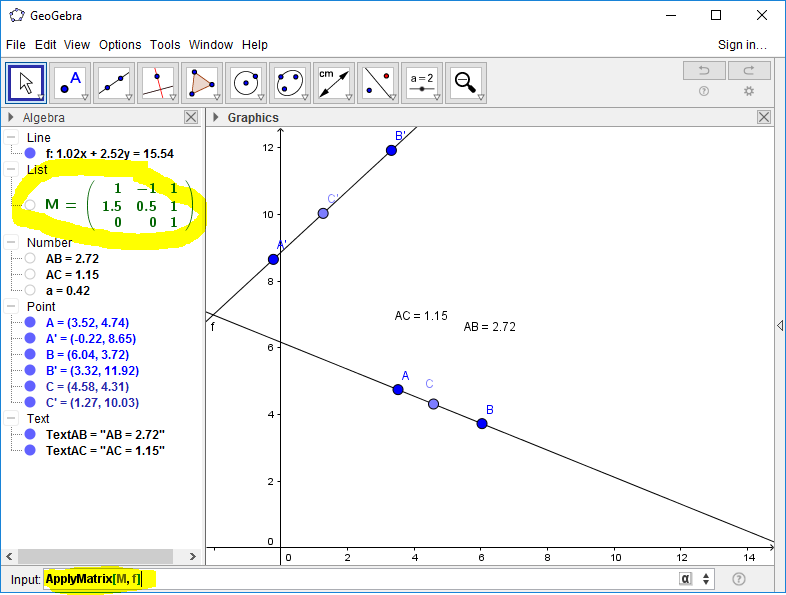The width and height of the screenshot is (786, 595).
Task: Select the Zoom magnifier tool
Action: tap(466, 83)
